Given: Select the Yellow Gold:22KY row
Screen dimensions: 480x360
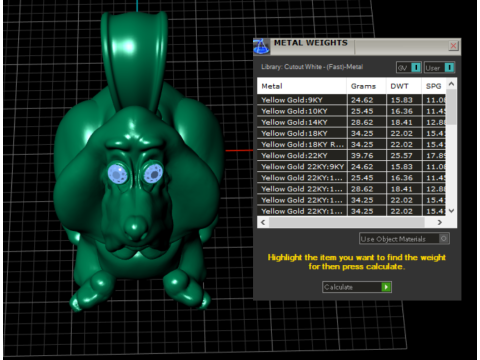Looking at the screenshot, I should 351,155.
